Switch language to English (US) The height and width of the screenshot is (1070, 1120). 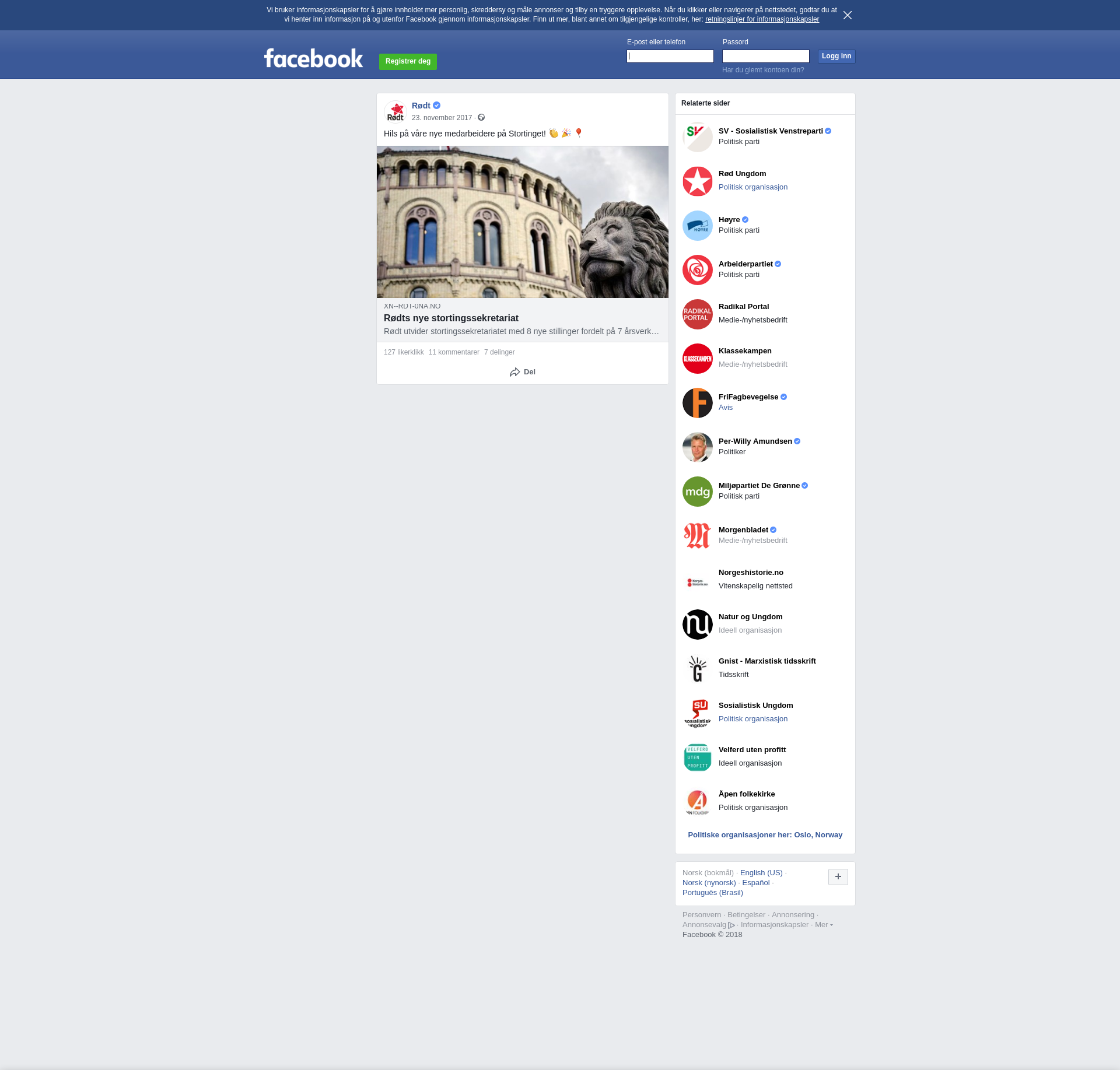click(x=761, y=873)
